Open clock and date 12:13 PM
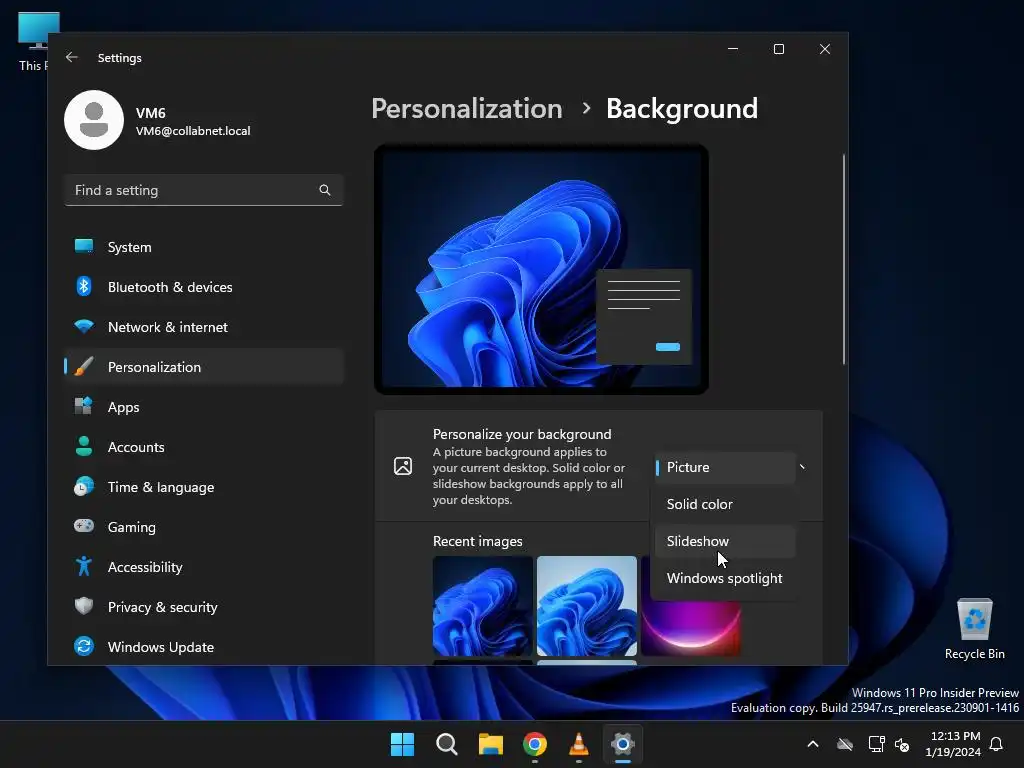The height and width of the screenshot is (768, 1024). tap(953, 744)
